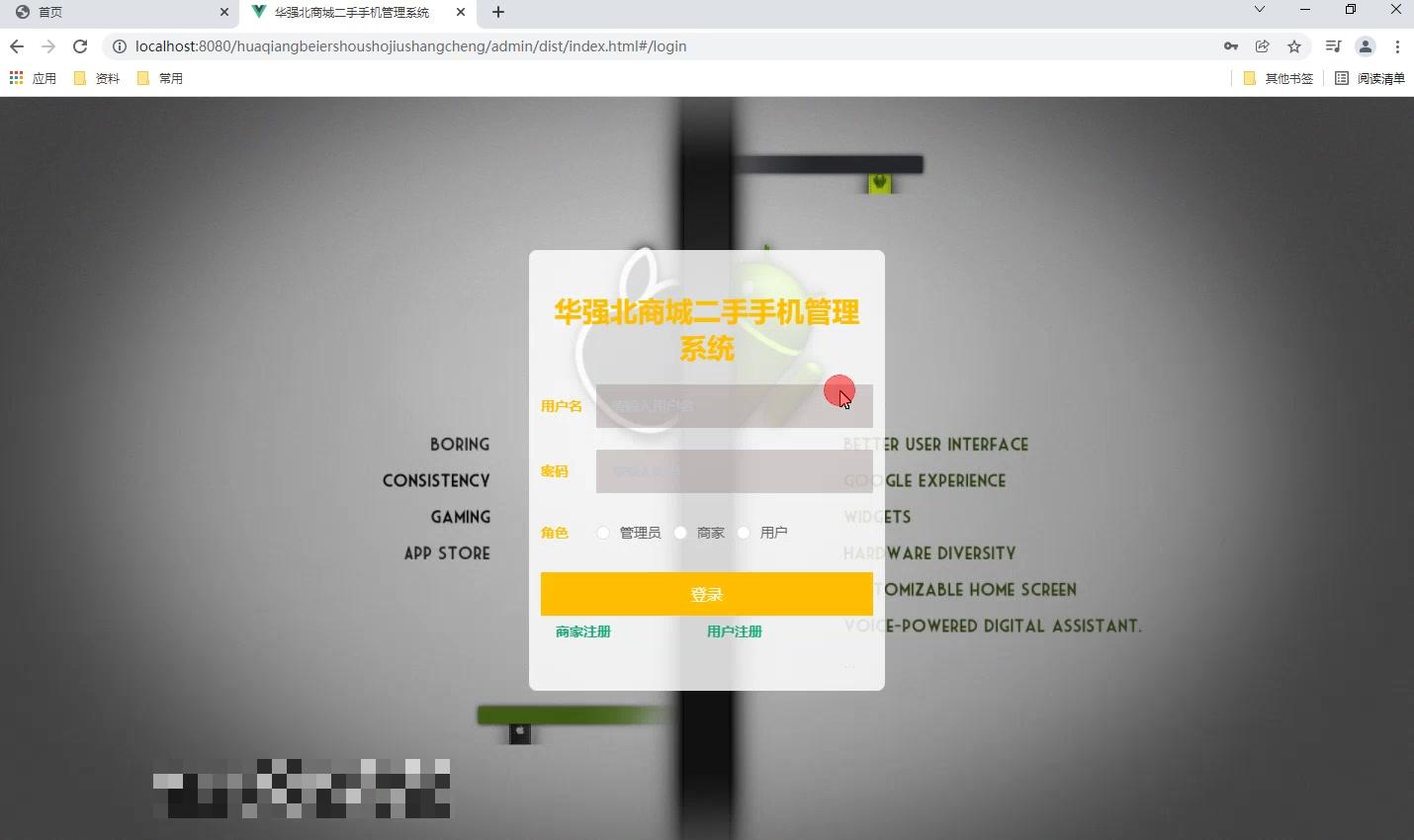
Task: Open the 用户注册 user registration link
Action: pyautogui.click(x=734, y=631)
